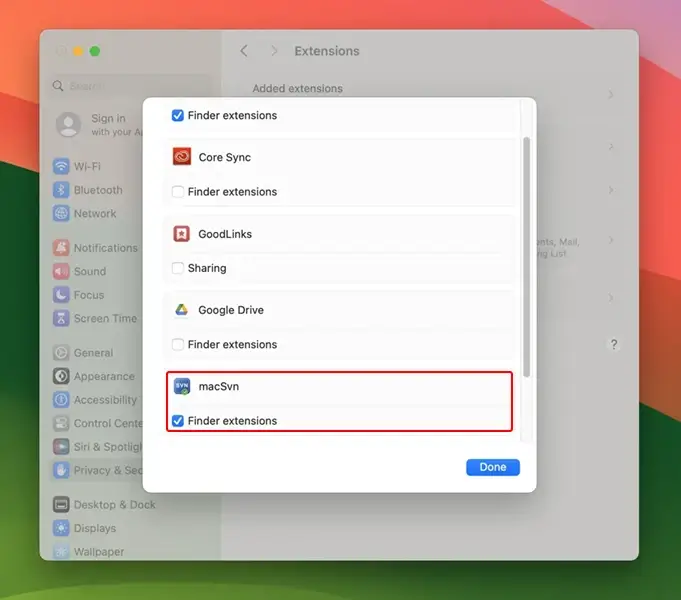Select the Control Center icon

[61, 423]
